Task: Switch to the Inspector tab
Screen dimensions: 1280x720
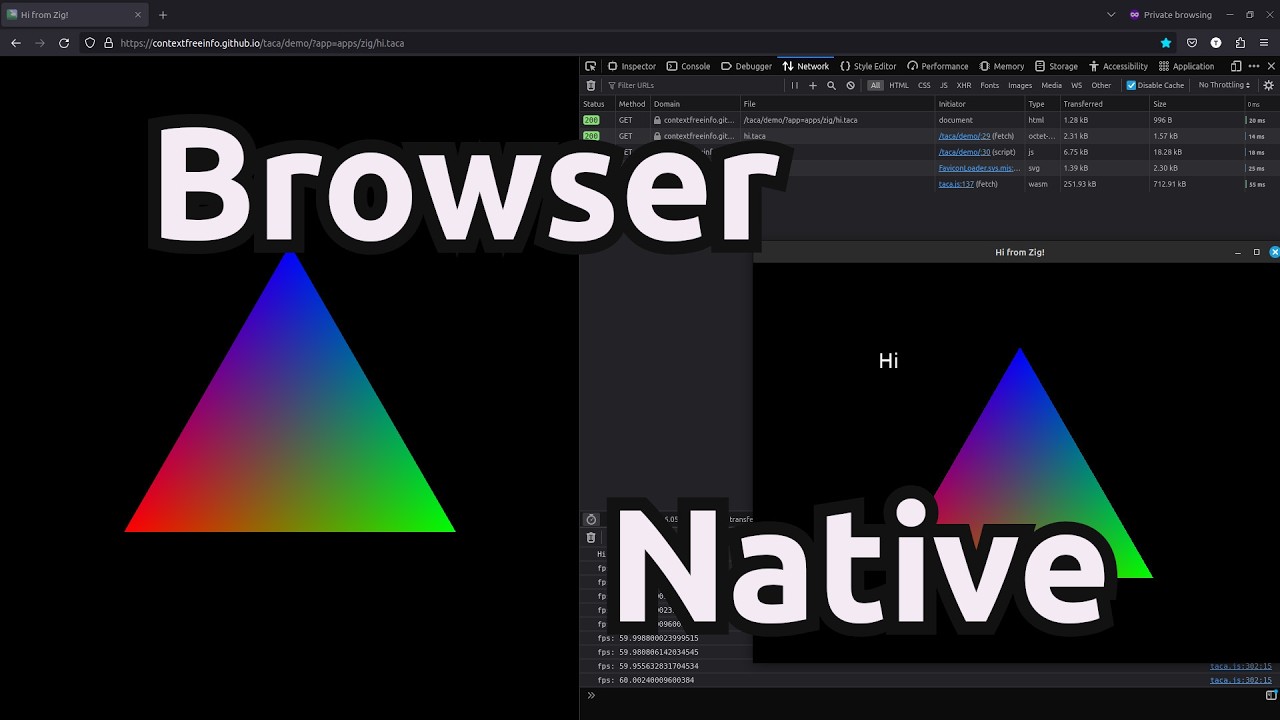Action: pos(631,66)
